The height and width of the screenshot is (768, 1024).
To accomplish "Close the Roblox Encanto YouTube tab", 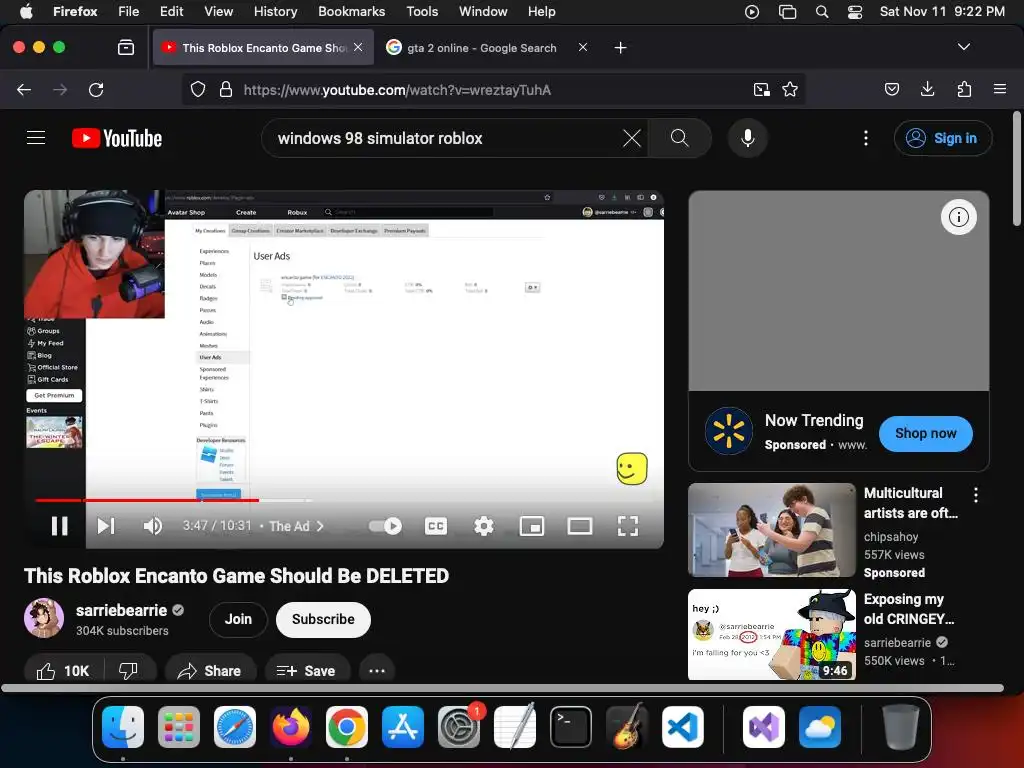I will (358, 47).
